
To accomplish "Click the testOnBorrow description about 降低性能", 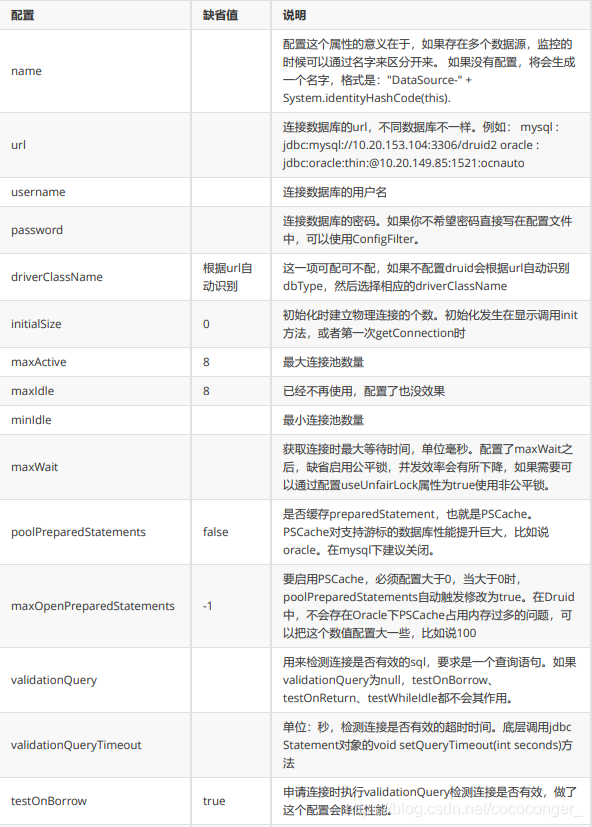I will [x=429, y=801].
